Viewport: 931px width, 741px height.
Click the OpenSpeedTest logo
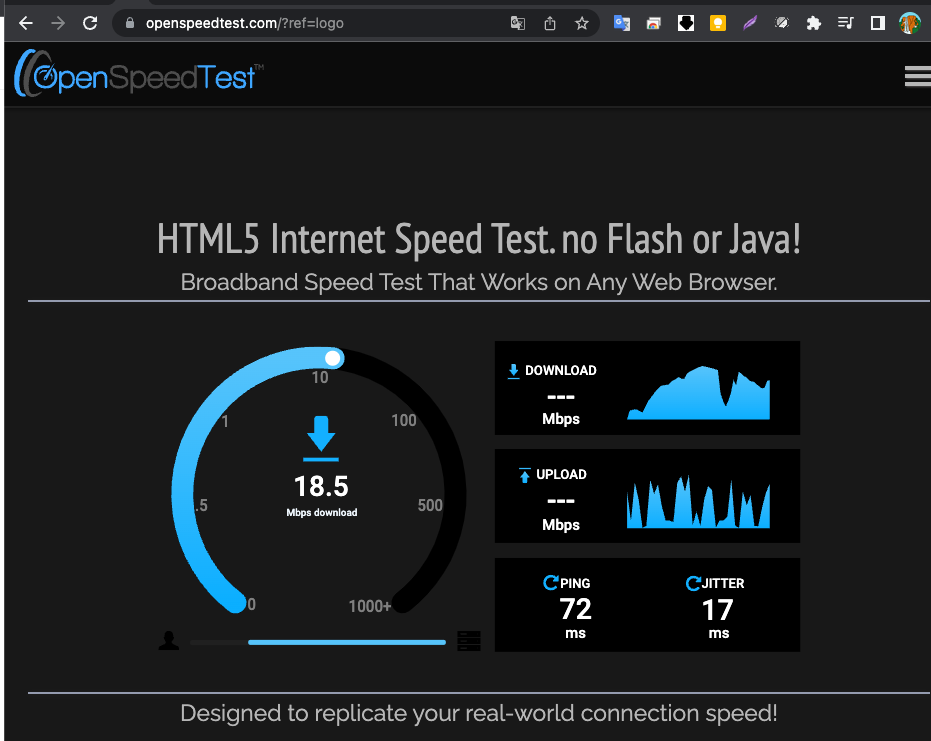(x=138, y=74)
